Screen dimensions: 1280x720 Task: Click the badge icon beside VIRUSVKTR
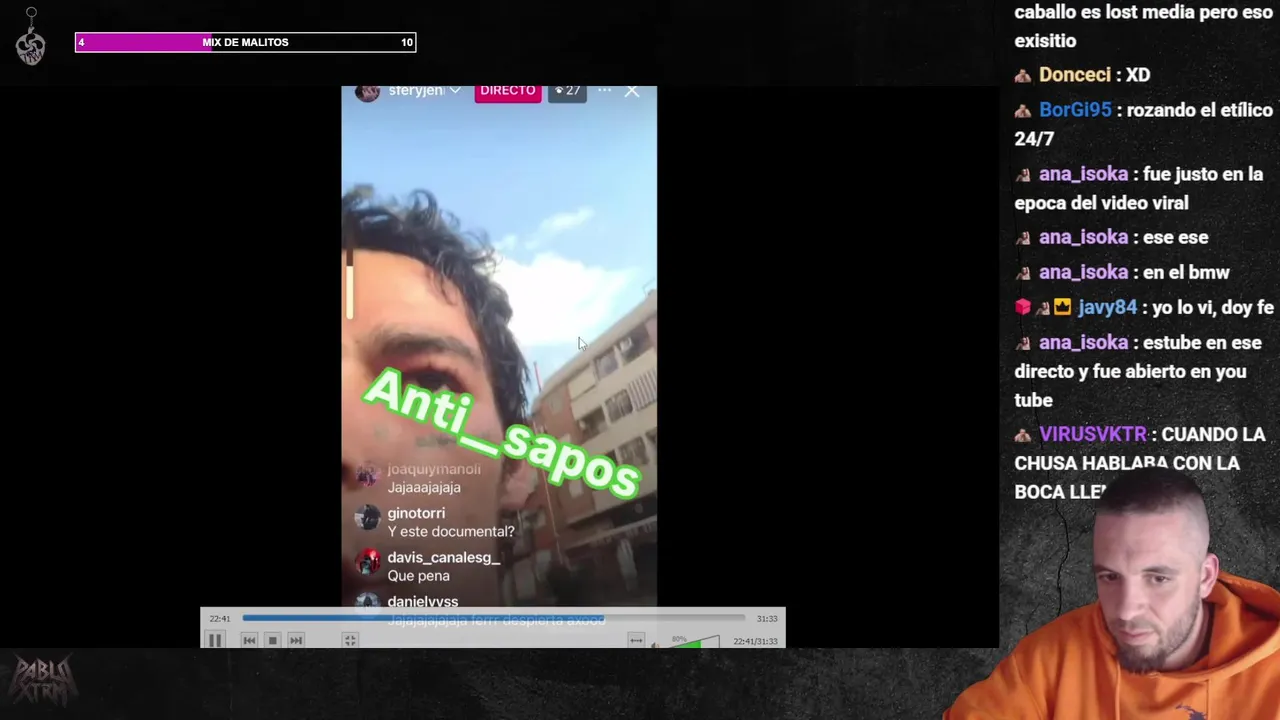click(1023, 436)
